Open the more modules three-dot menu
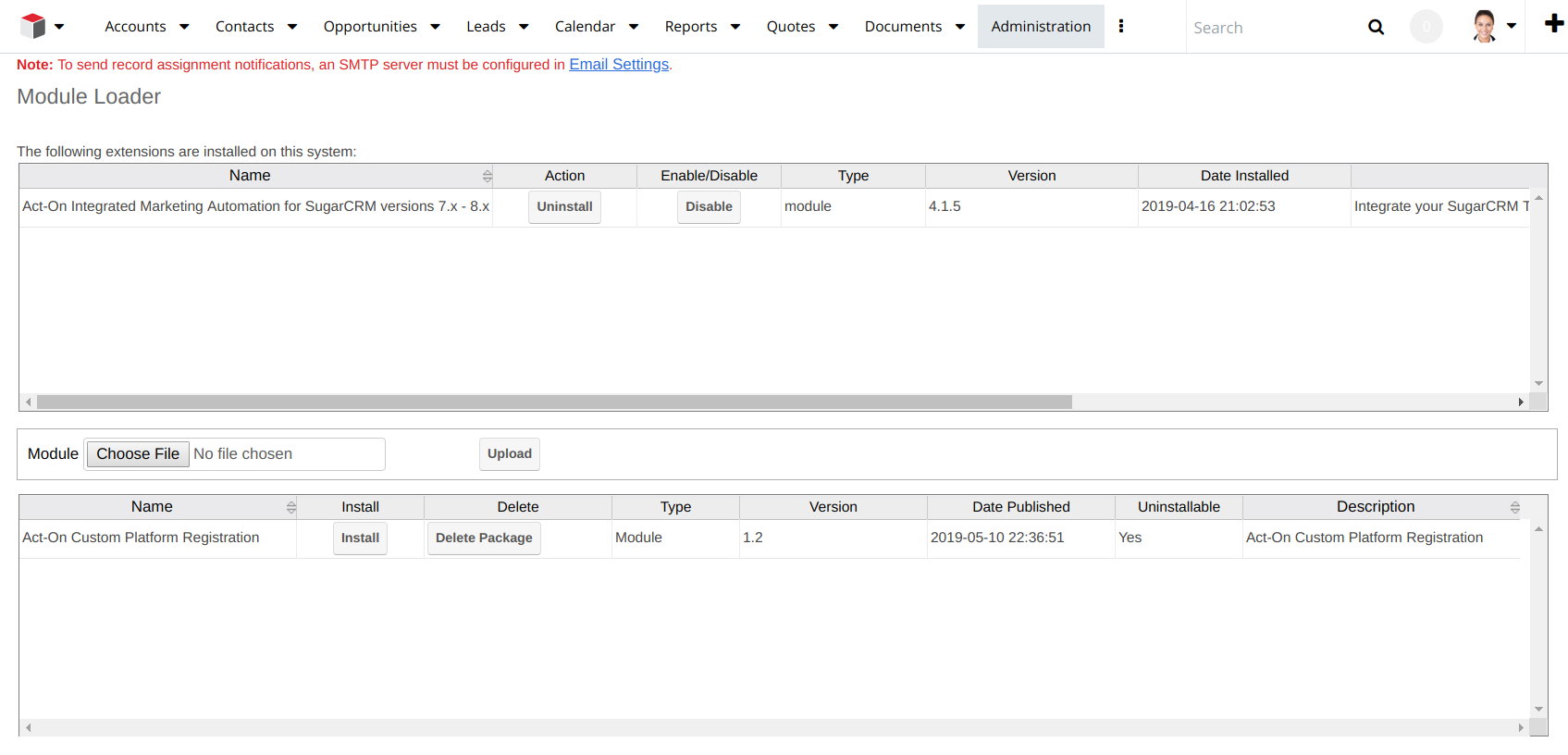Image resolution: width=1568 pixels, height=755 pixels. [x=1121, y=26]
